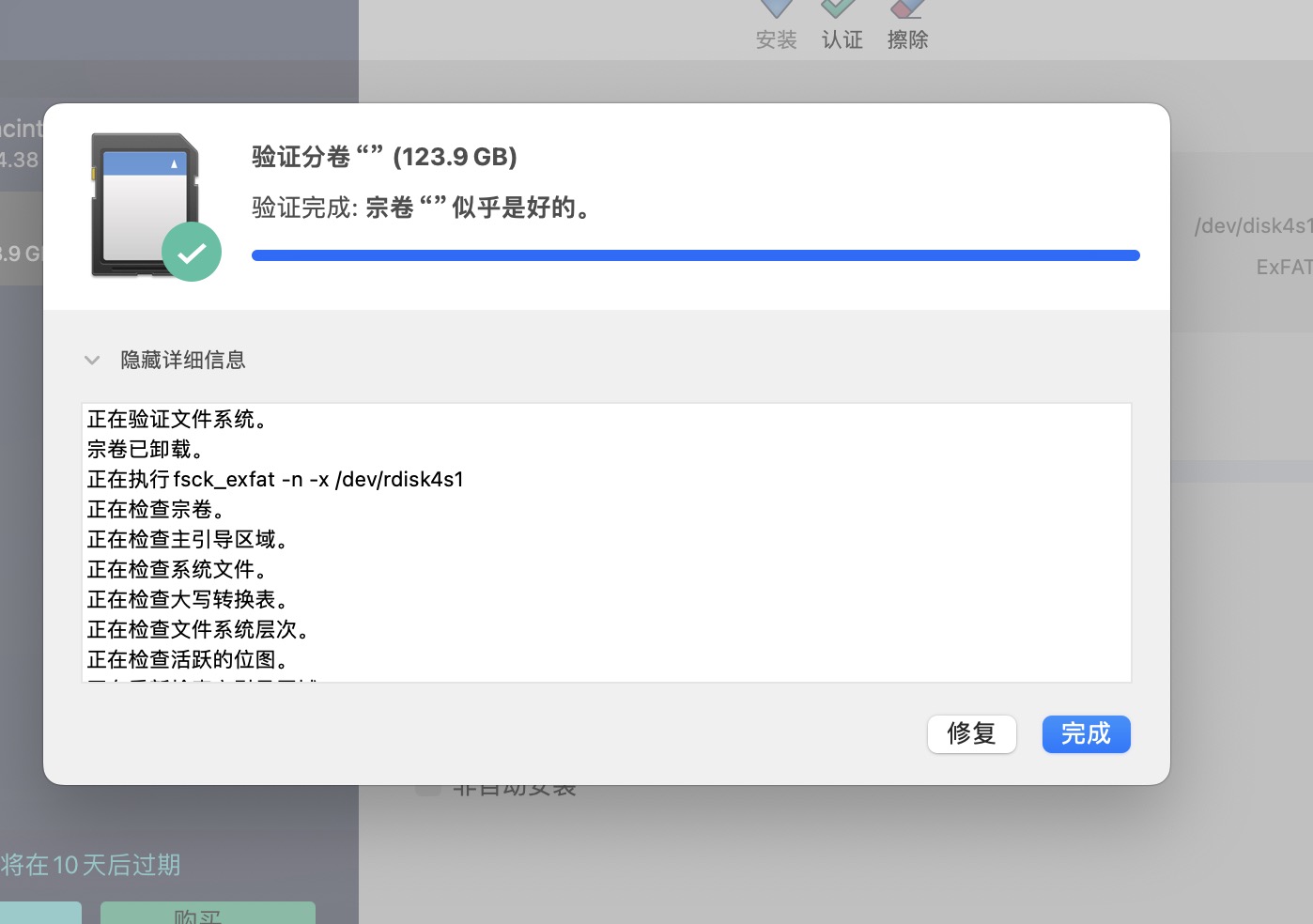
Task: Click the /dev/disk4s1 device path label
Action: coord(1252,226)
